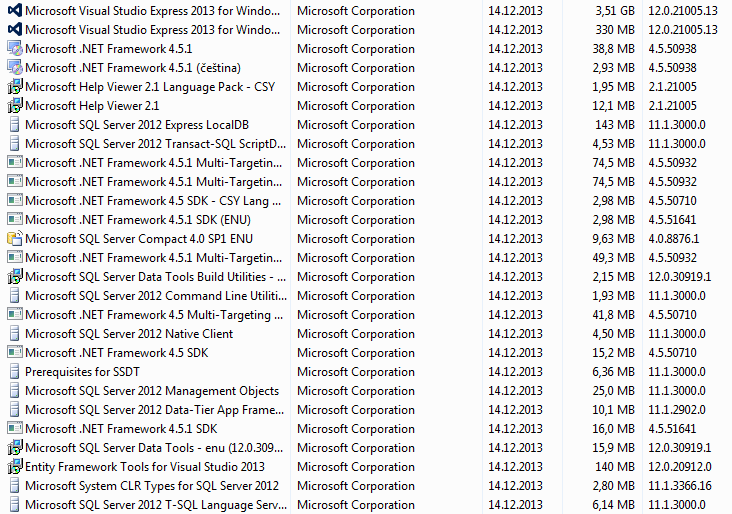Click the Entity Framework Tools for Visual Studio icon

[x=14, y=467]
